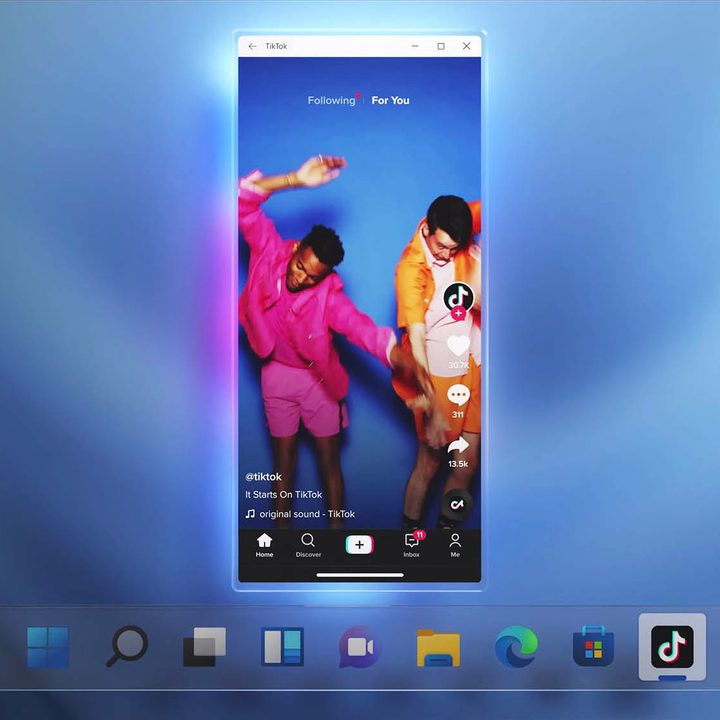This screenshot has width=720, height=720.
Task: Click the TikTok app taskbar icon
Action: coord(672,647)
